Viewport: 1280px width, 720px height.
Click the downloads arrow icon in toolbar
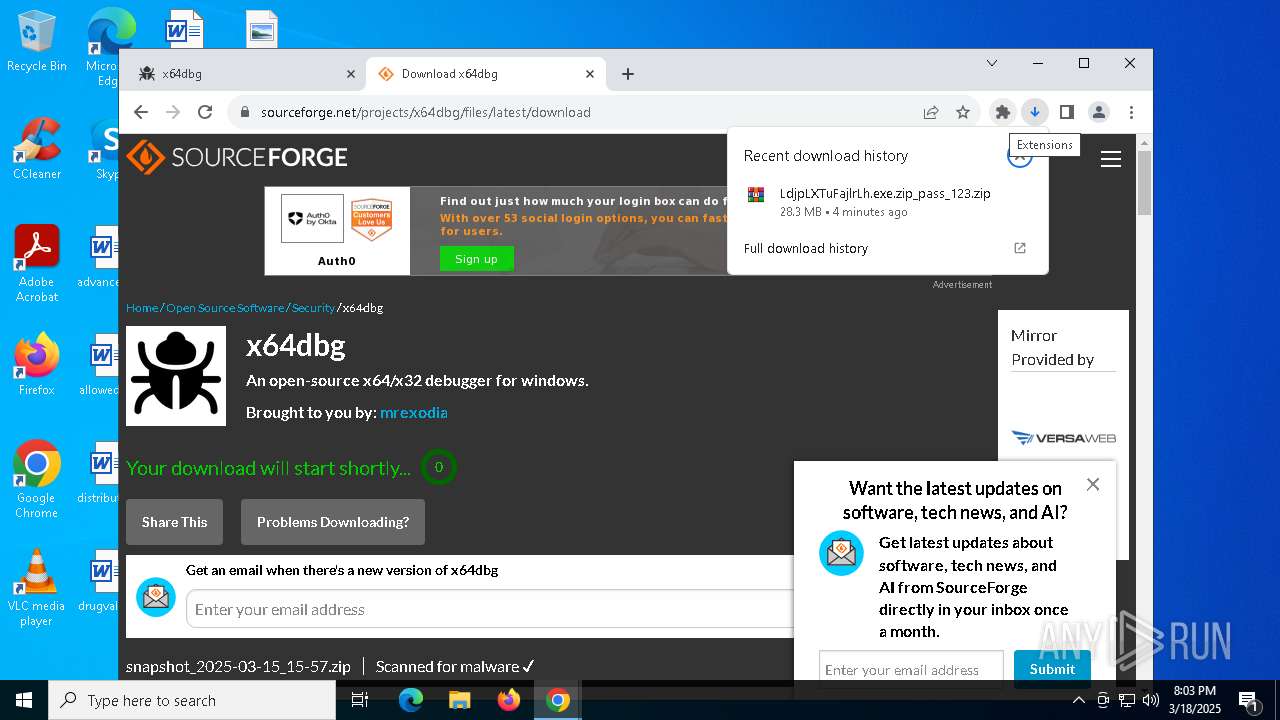[1035, 112]
